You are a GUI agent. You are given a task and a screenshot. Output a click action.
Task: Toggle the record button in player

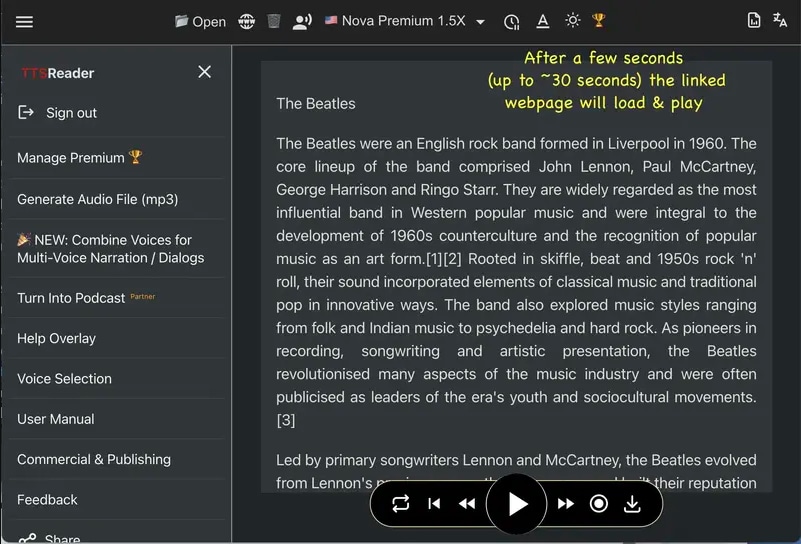[598, 504]
